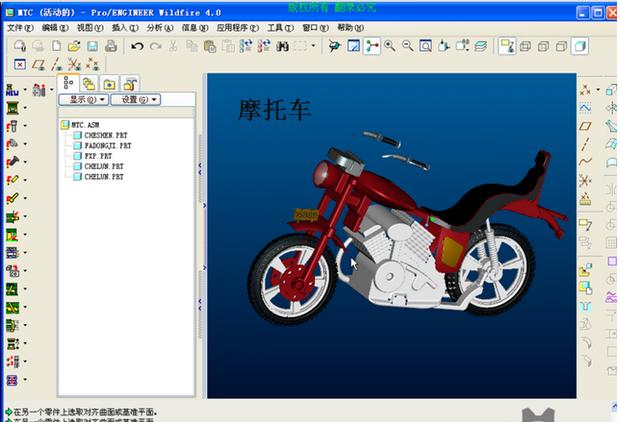This screenshot has height=422, width=620.
Task: Collapse the navigator with the upper sash arrow
Action: 200,168
